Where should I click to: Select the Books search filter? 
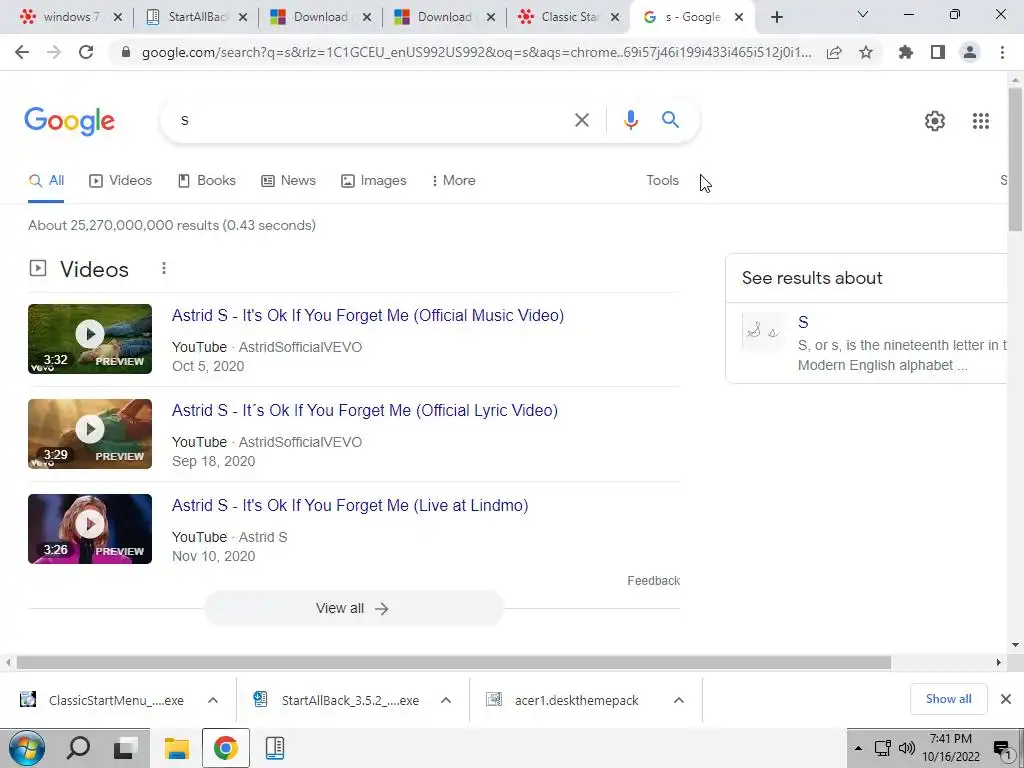(206, 180)
